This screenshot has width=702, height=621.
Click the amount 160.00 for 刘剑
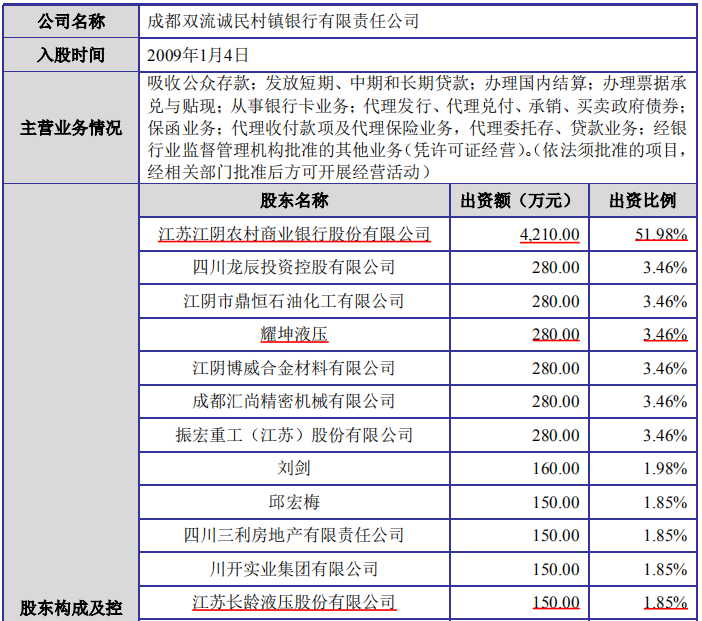coord(556,468)
